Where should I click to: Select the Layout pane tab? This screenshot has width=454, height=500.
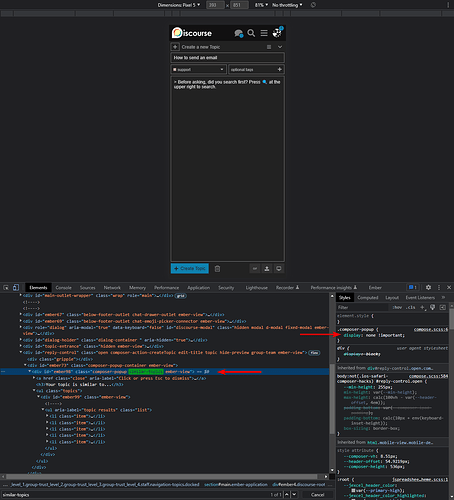click(x=392, y=298)
